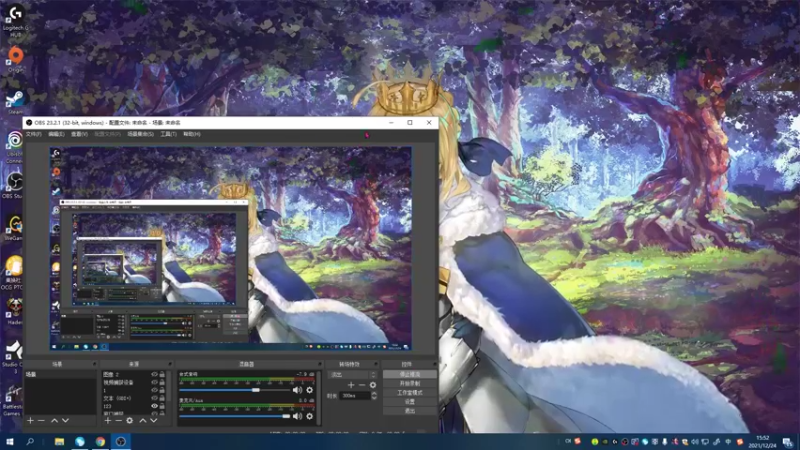The height and width of the screenshot is (450, 800).
Task: Lock the 图像 2 source
Action: pos(162,374)
